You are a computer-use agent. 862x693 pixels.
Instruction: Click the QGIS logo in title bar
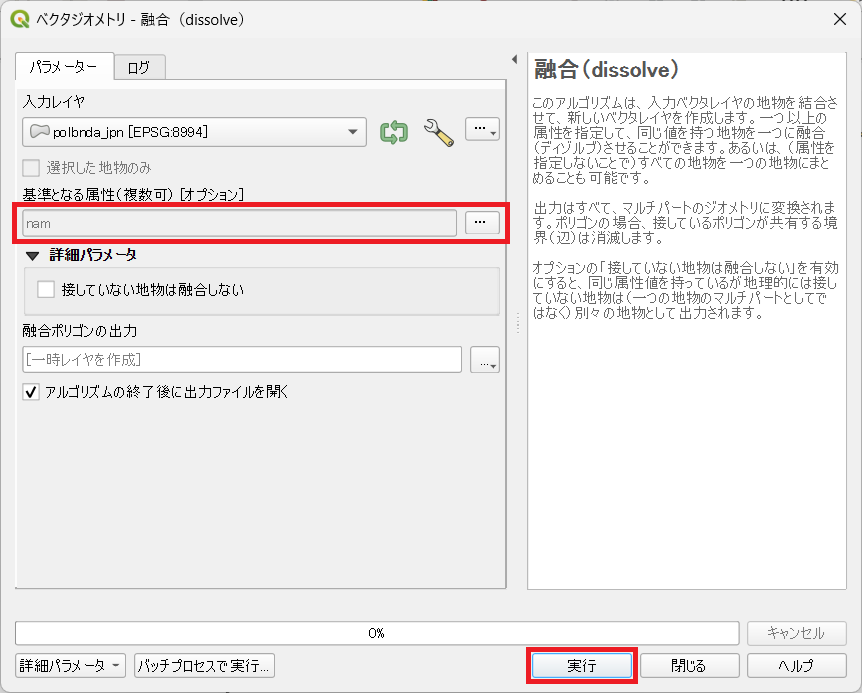[x=19, y=19]
